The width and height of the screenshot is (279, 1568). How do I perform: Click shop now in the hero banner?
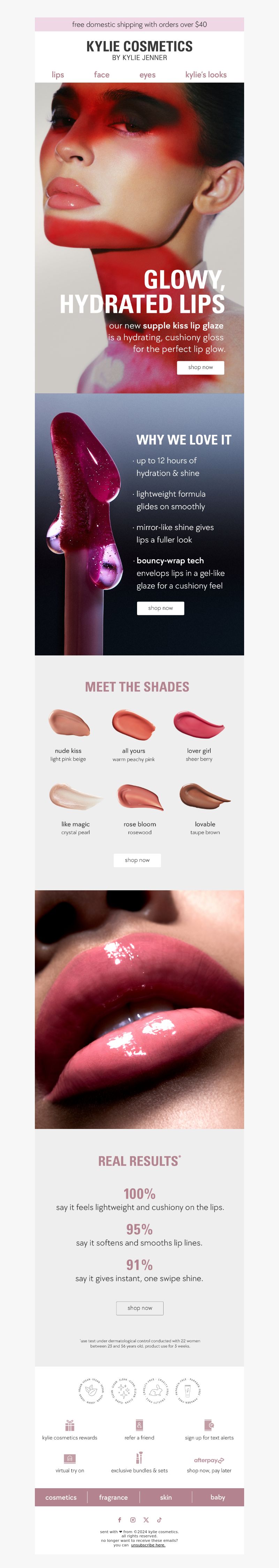tap(201, 368)
